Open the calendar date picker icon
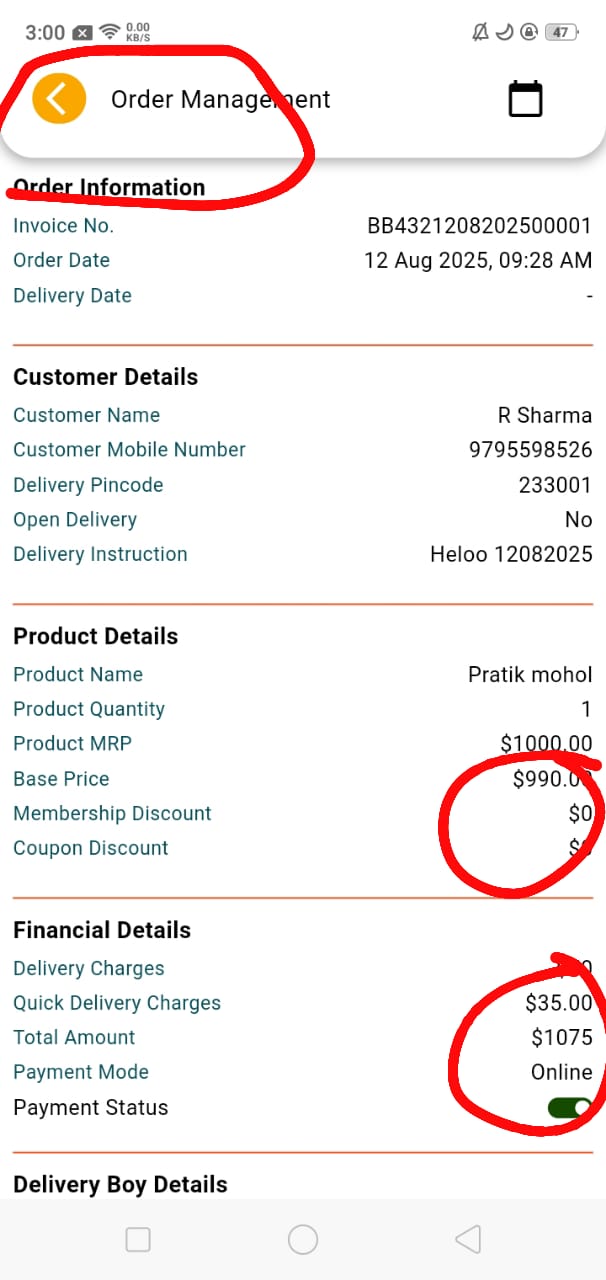Viewport: 606px width, 1280px height. click(x=525, y=99)
